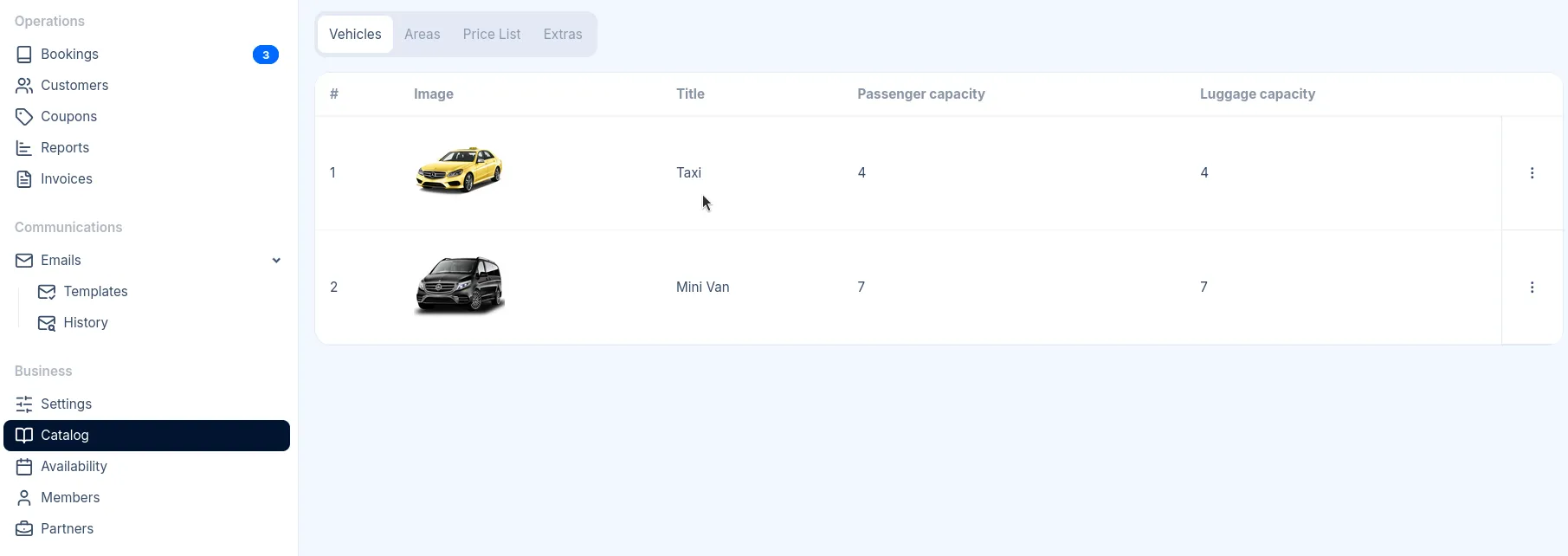Switch to the Price List tab
The height and width of the screenshot is (556, 1568).
click(x=492, y=35)
